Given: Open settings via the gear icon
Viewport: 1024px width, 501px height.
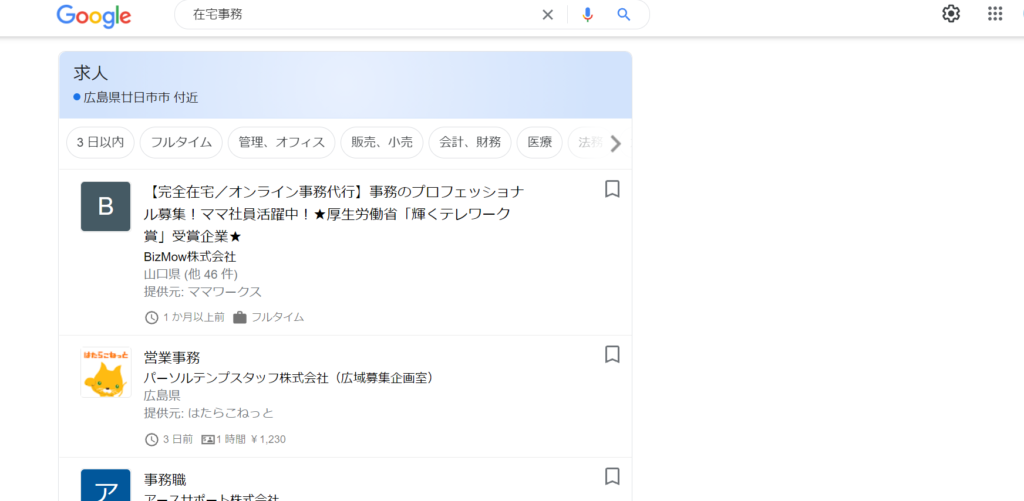Looking at the screenshot, I should (951, 14).
